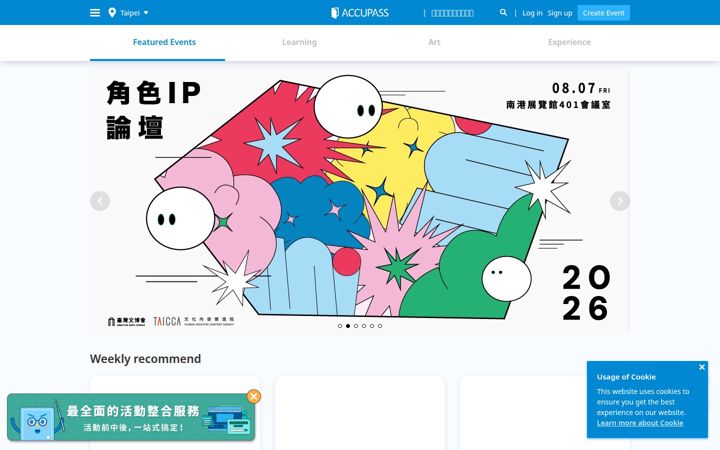The image size is (720, 450).
Task: Click the Sign up link
Action: pos(560,13)
